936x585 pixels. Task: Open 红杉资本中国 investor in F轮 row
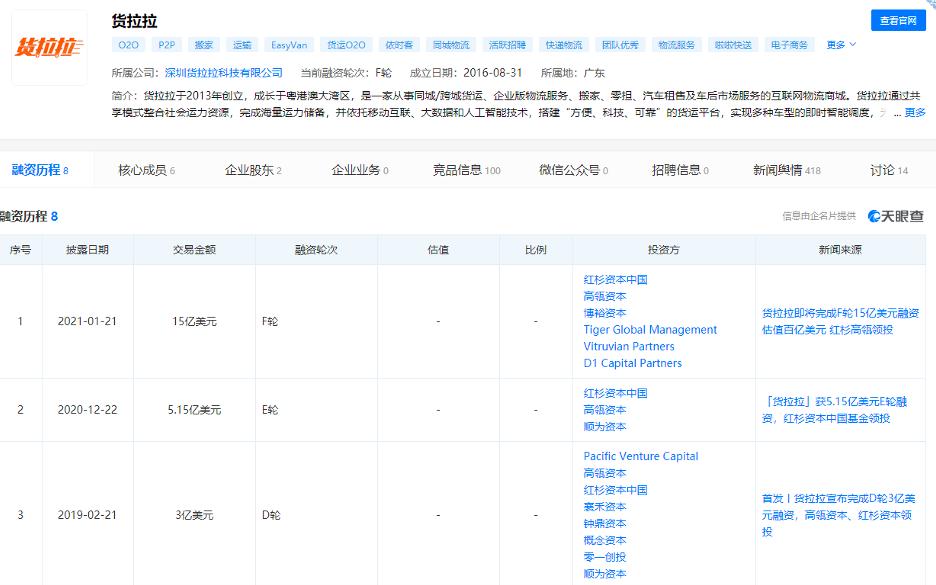(x=615, y=279)
